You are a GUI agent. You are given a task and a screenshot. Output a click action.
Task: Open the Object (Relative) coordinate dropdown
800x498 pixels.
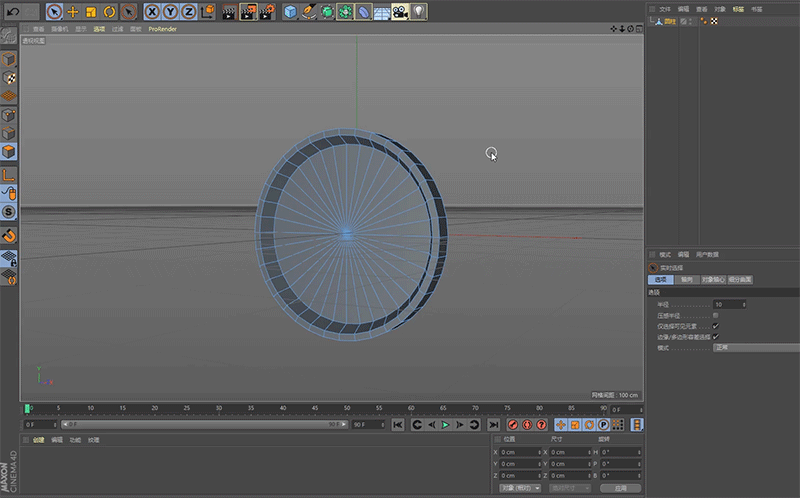520,488
